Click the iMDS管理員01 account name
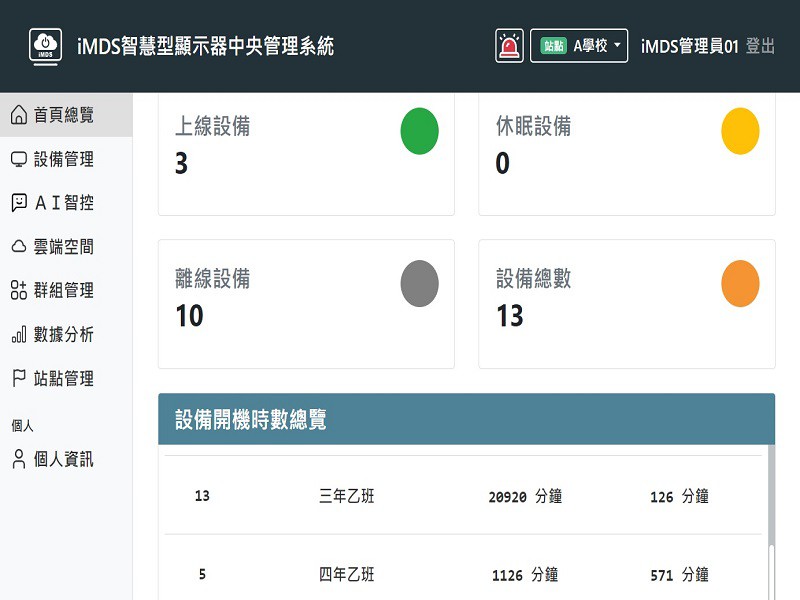This screenshot has width=800, height=600. coord(689,46)
